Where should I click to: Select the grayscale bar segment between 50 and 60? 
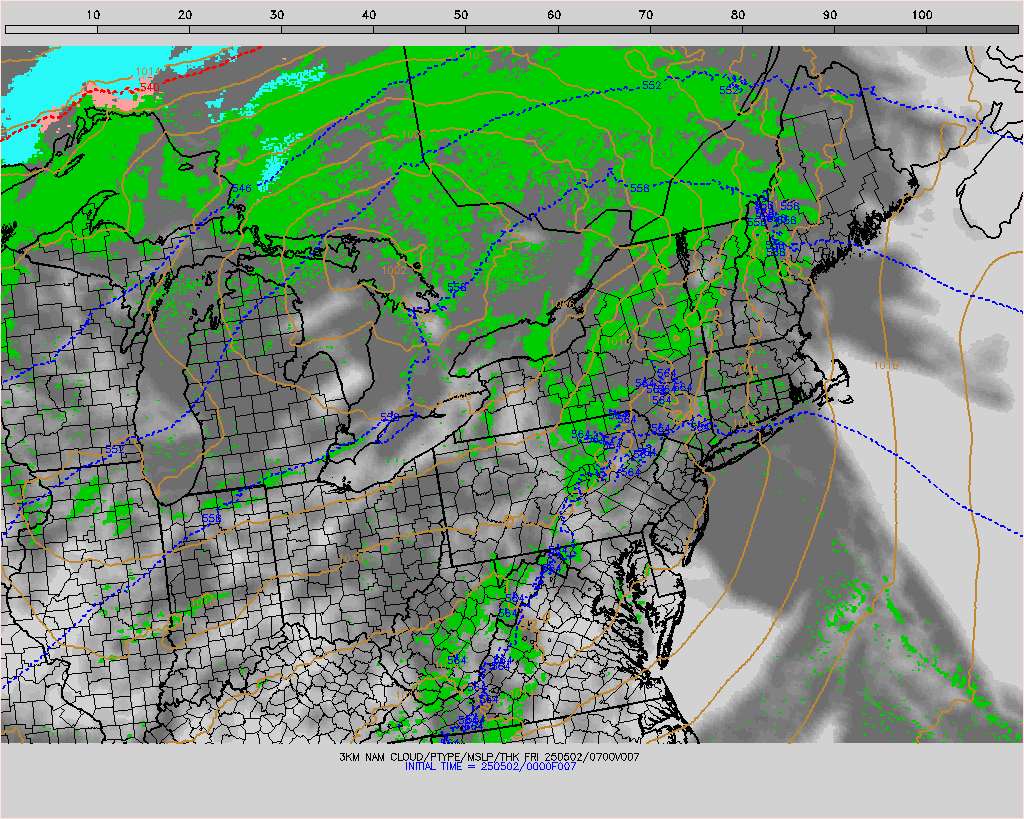click(512, 29)
